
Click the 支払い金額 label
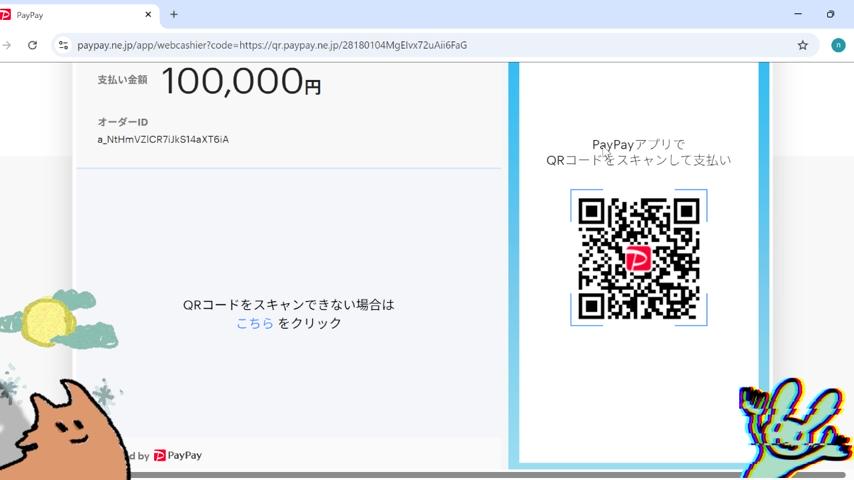click(123, 80)
